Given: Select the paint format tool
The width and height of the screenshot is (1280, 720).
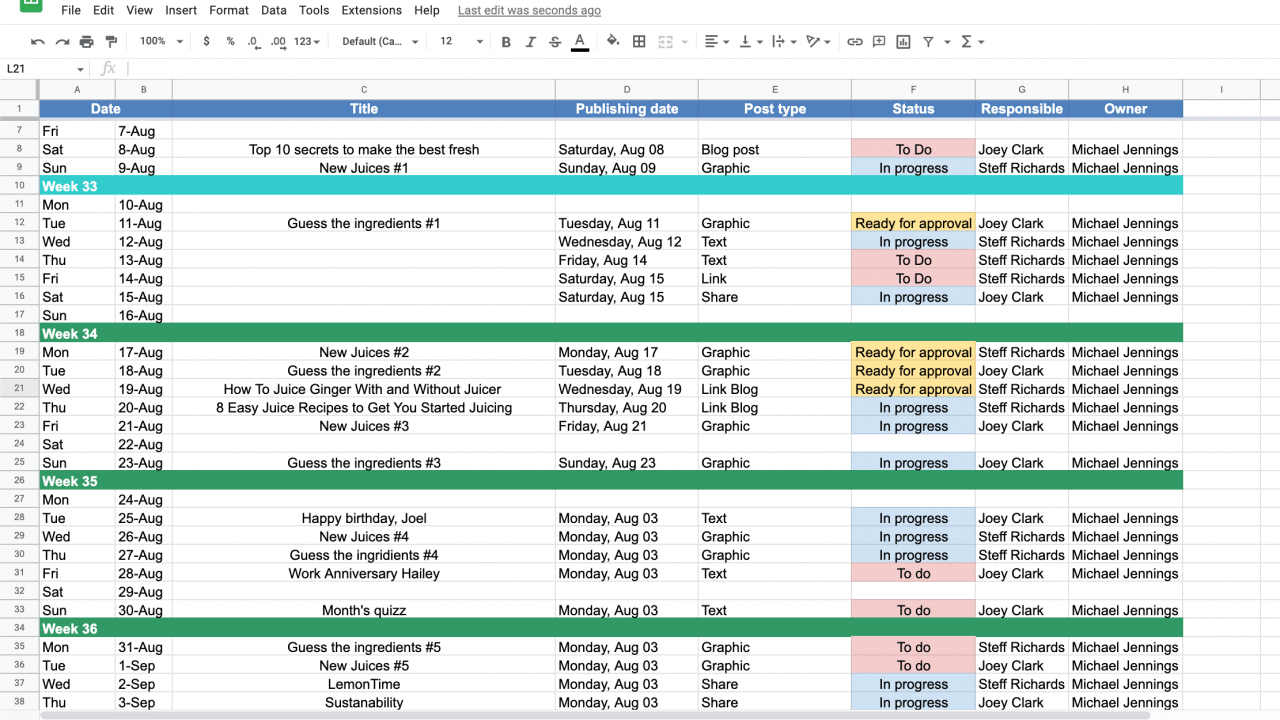Looking at the screenshot, I should point(112,41).
